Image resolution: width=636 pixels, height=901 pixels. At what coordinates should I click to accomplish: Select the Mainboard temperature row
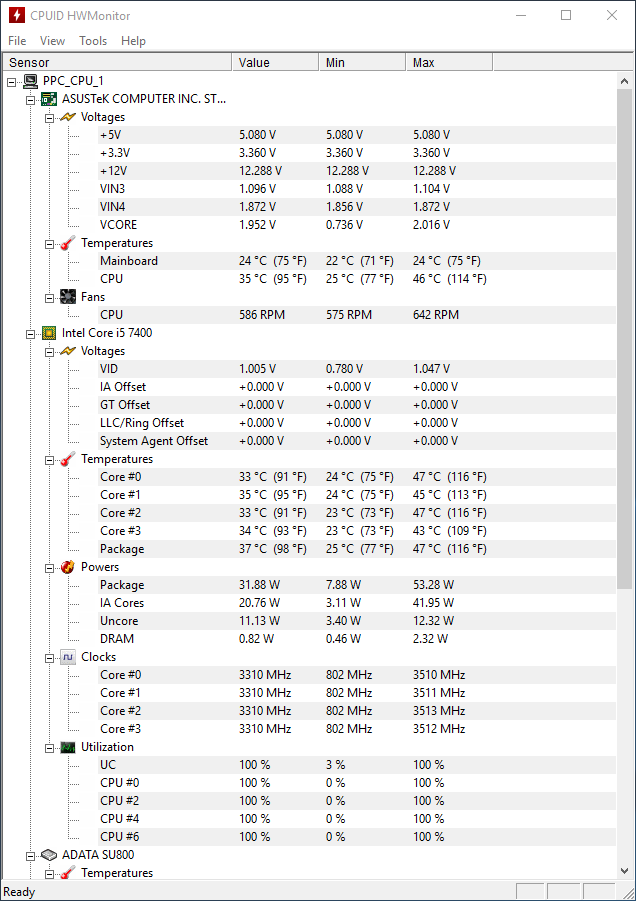[356, 261]
